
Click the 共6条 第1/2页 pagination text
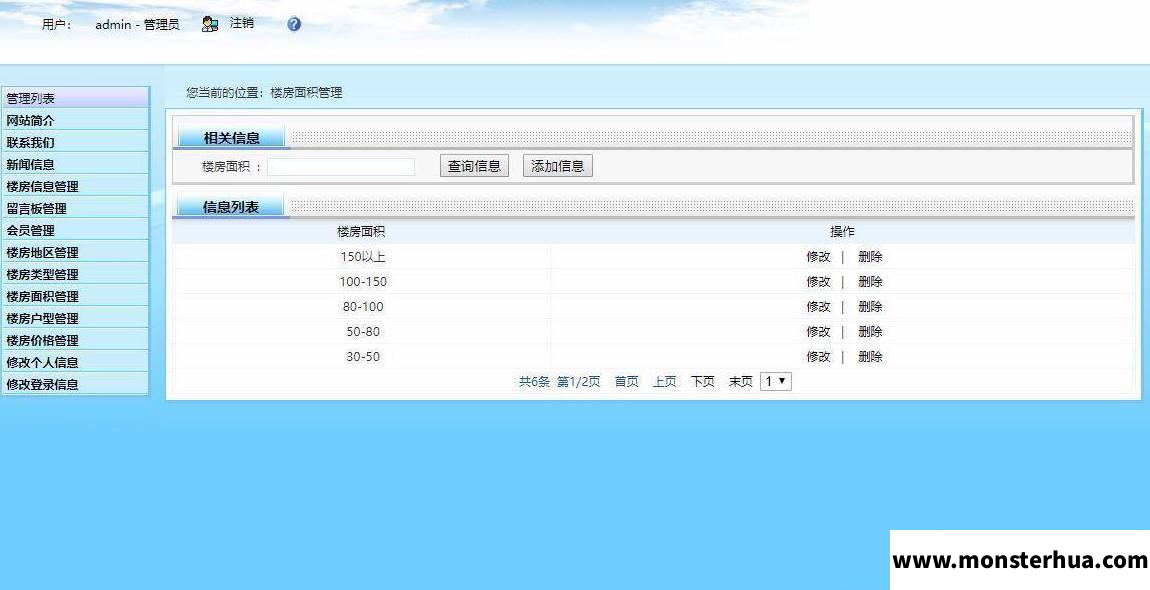[560, 382]
